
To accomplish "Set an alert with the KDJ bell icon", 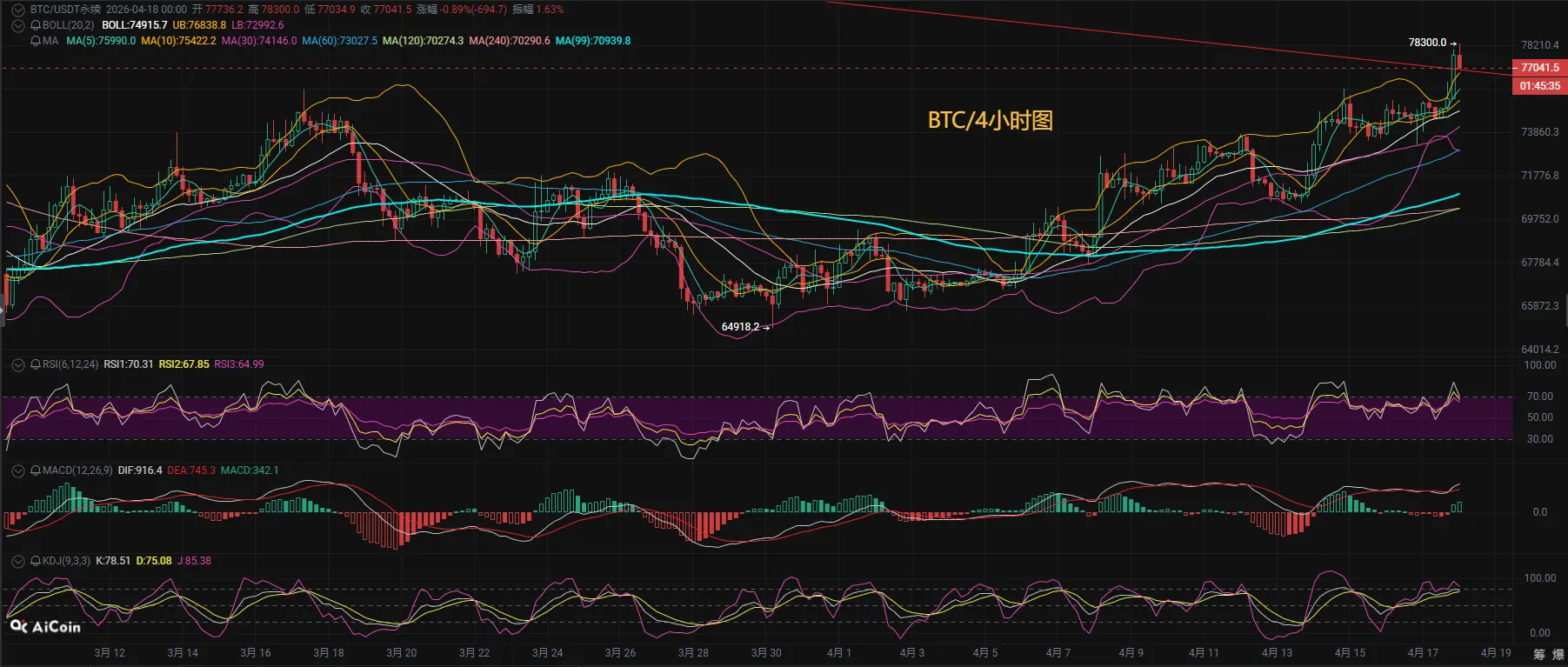I will 36,561.
